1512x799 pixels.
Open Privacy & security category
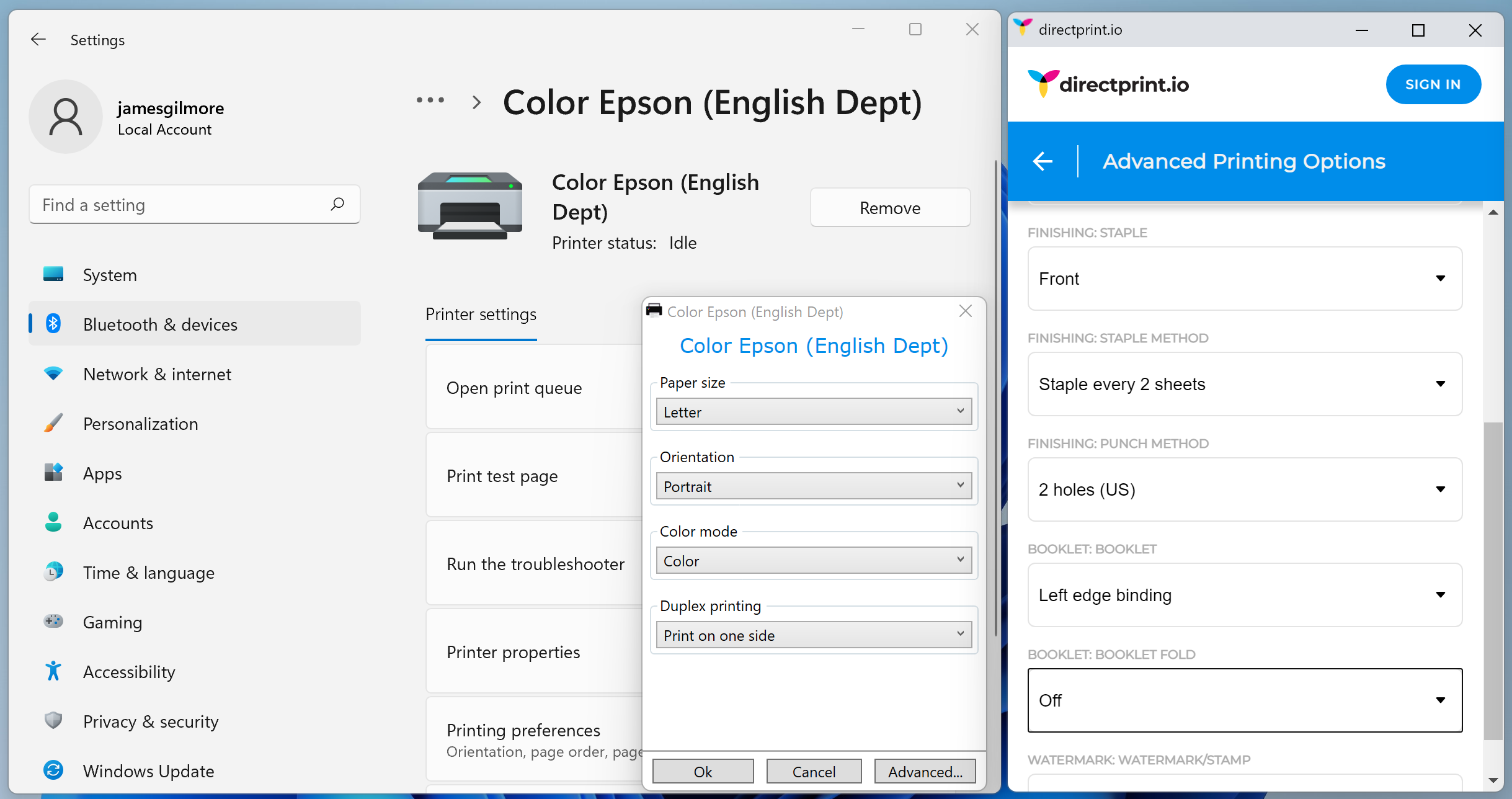[195, 721]
